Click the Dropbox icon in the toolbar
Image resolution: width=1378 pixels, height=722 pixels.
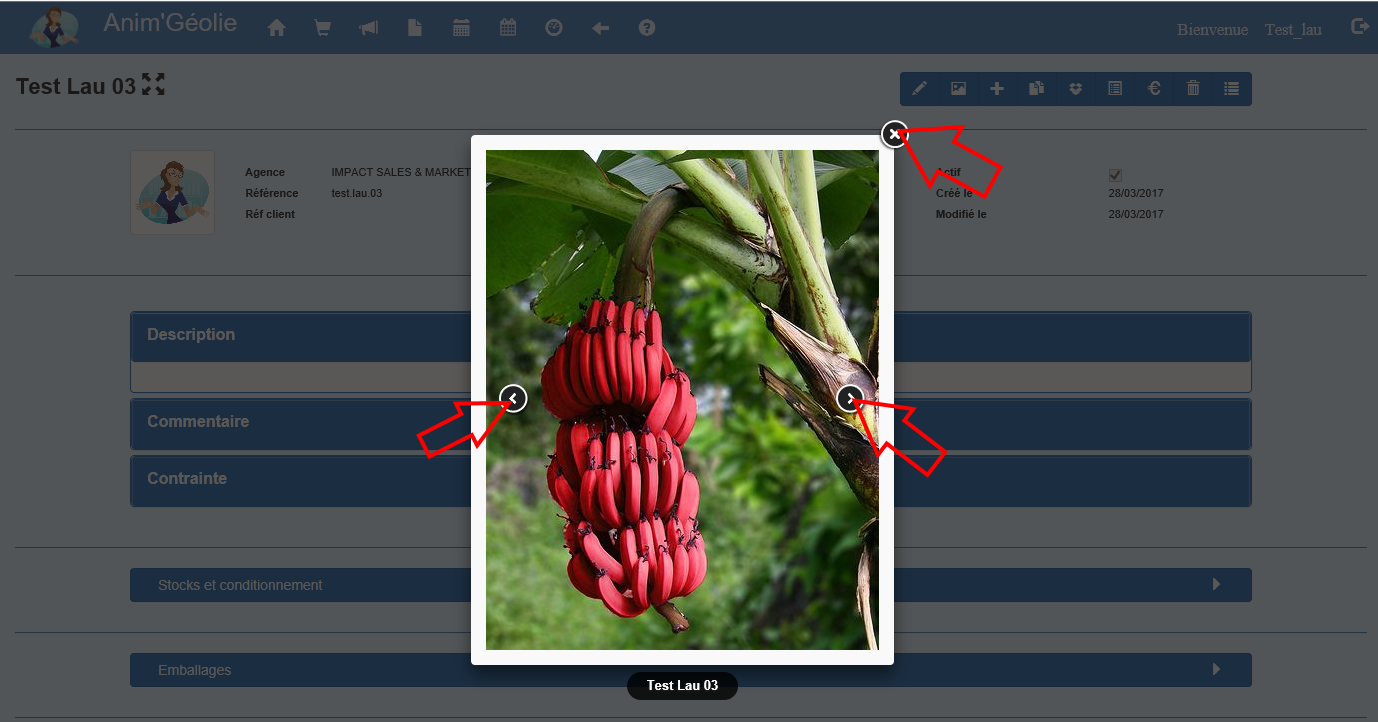click(x=1075, y=89)
